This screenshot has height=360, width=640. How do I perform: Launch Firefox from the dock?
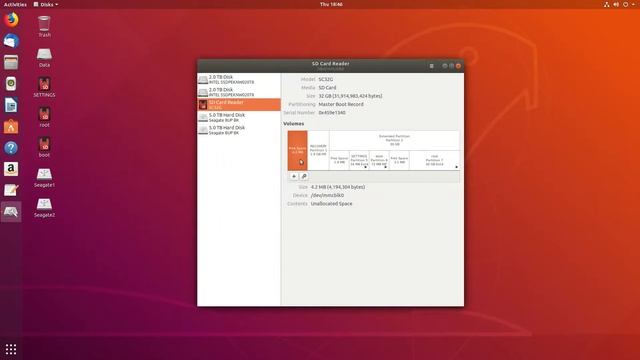coord(11,20)
